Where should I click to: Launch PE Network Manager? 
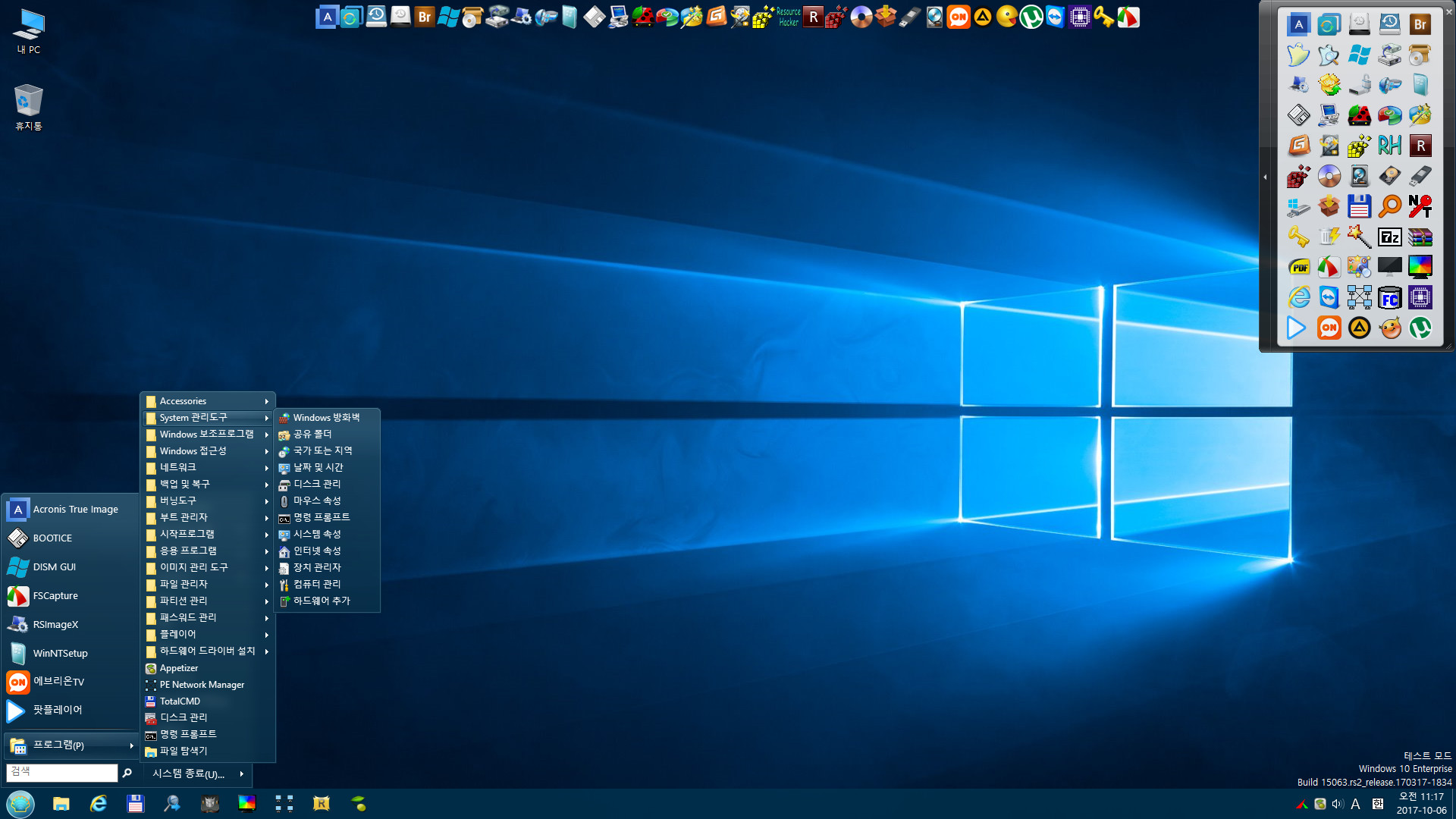point(208,685)
